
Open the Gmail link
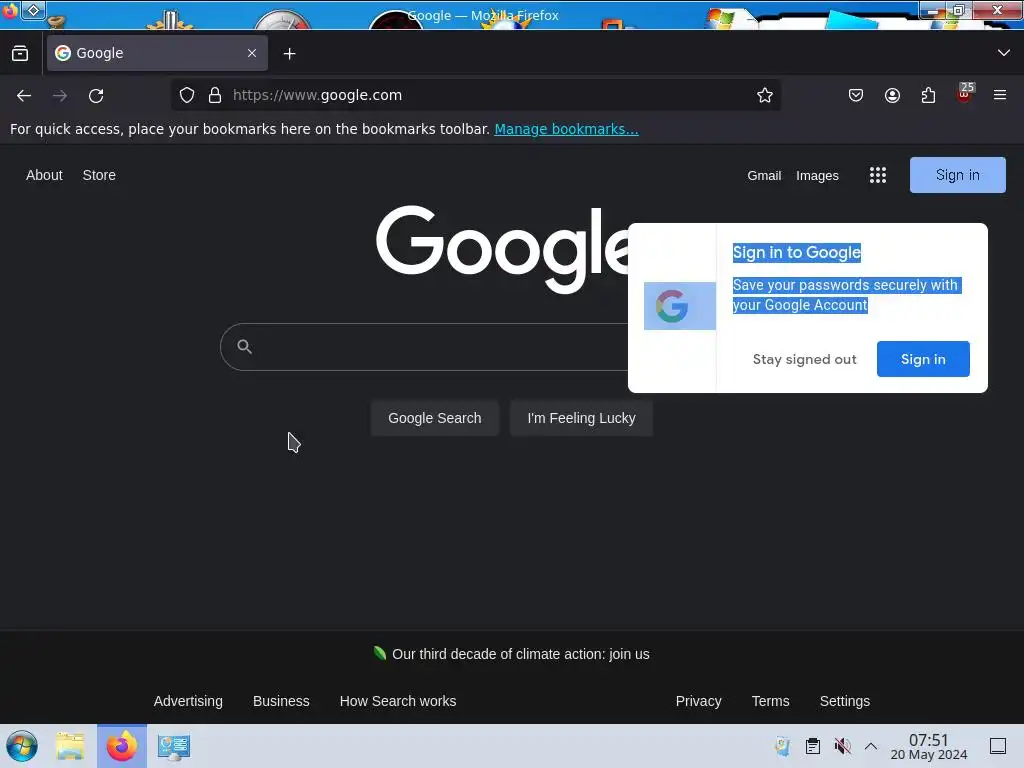pyautogui.click(x=764, y=176)
